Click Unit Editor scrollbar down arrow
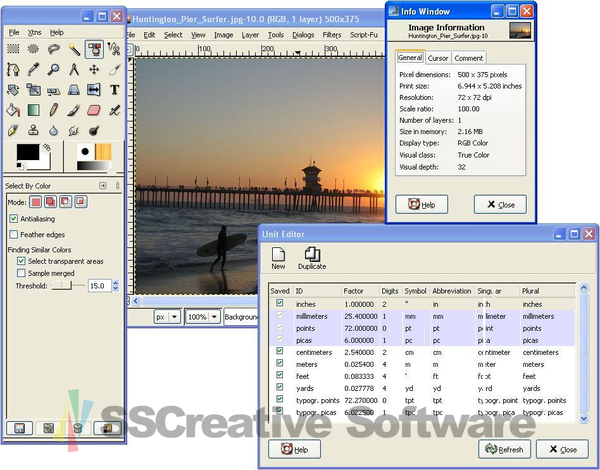Screen dimensions: 600x470 coord(584,418)
